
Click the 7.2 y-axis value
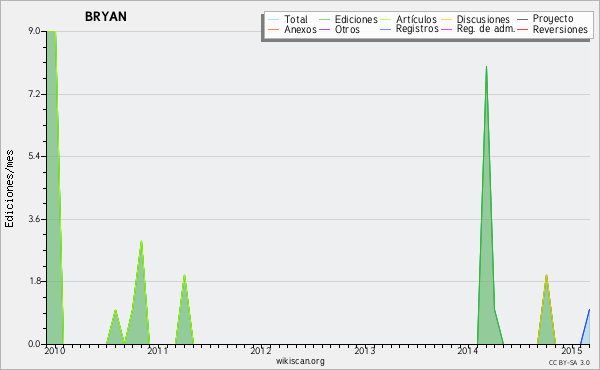34,94
